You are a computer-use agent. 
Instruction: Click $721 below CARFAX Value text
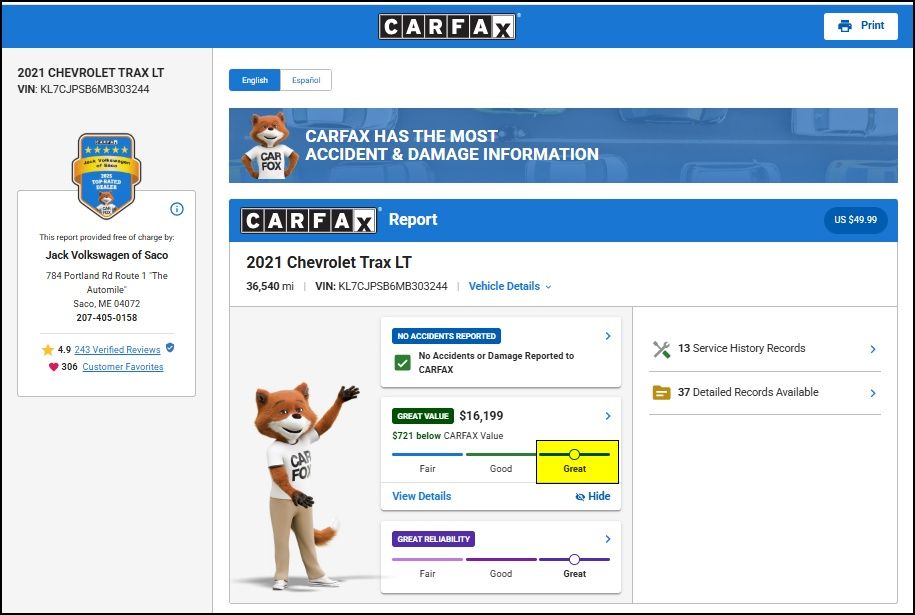point(448,435)
